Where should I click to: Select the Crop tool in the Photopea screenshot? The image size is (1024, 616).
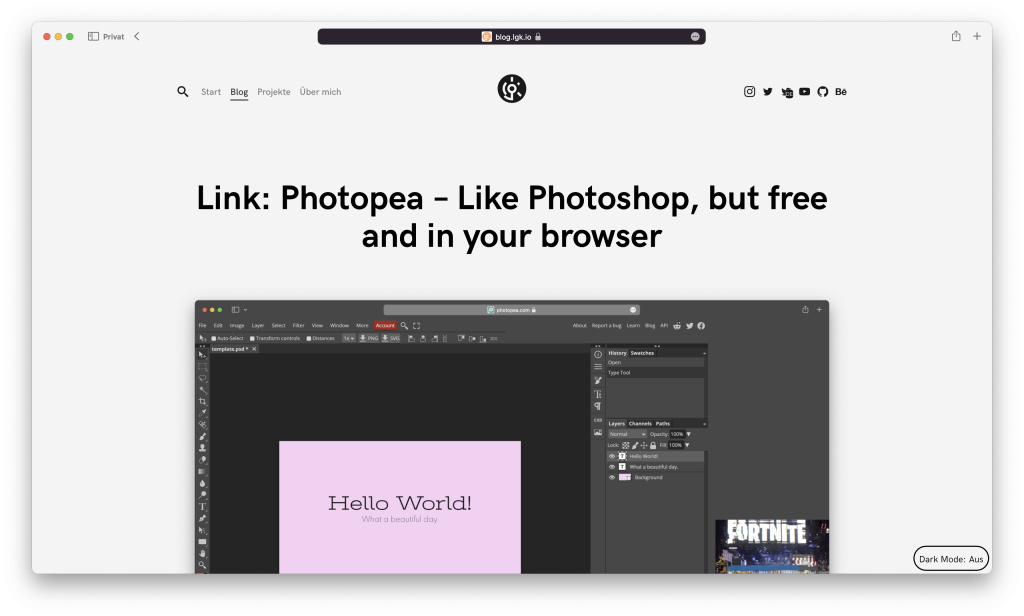[x=202, y=401]
